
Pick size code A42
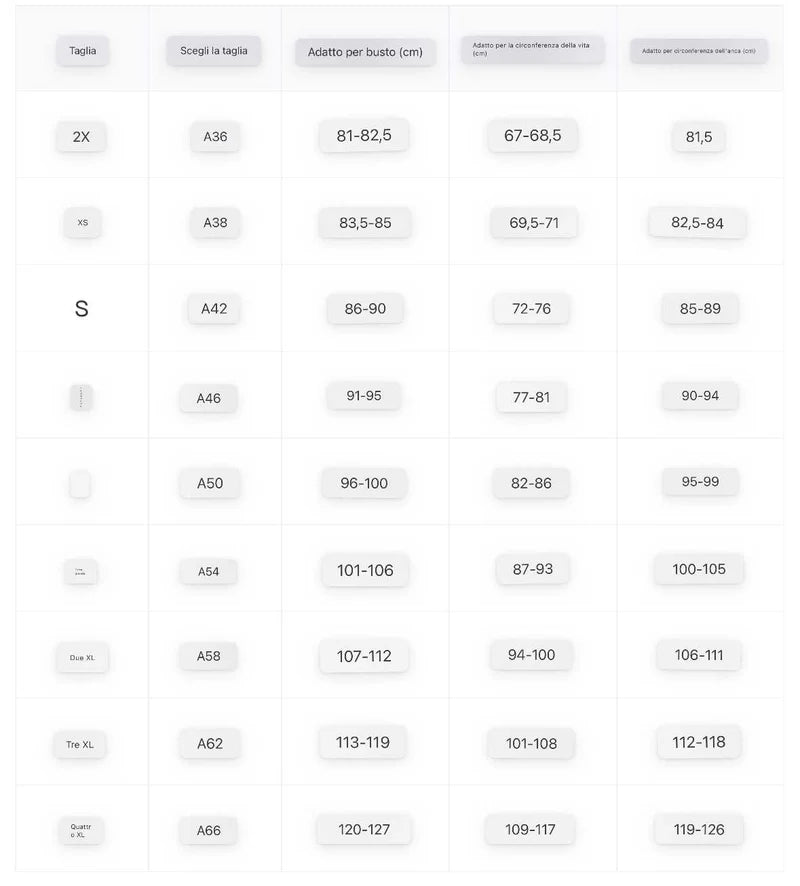tap(214, 308)
